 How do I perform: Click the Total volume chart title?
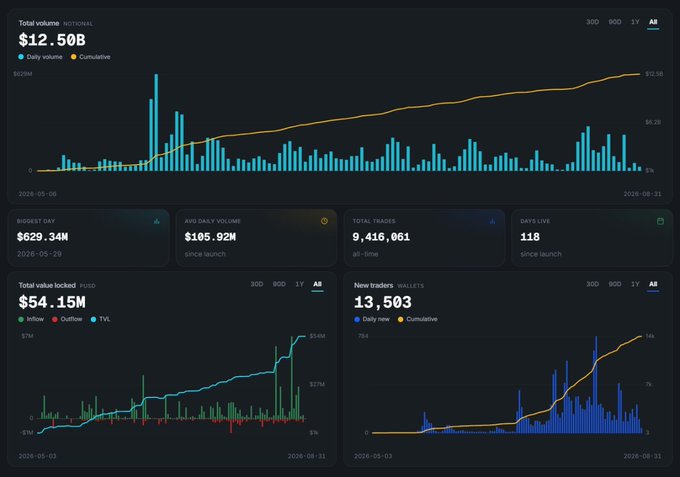click(39, 23)
